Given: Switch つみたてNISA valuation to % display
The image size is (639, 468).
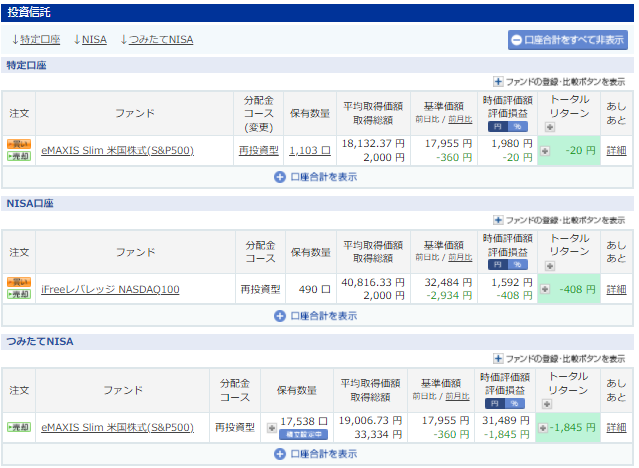Looking at the screenshot, I should [x=514, y=404].
